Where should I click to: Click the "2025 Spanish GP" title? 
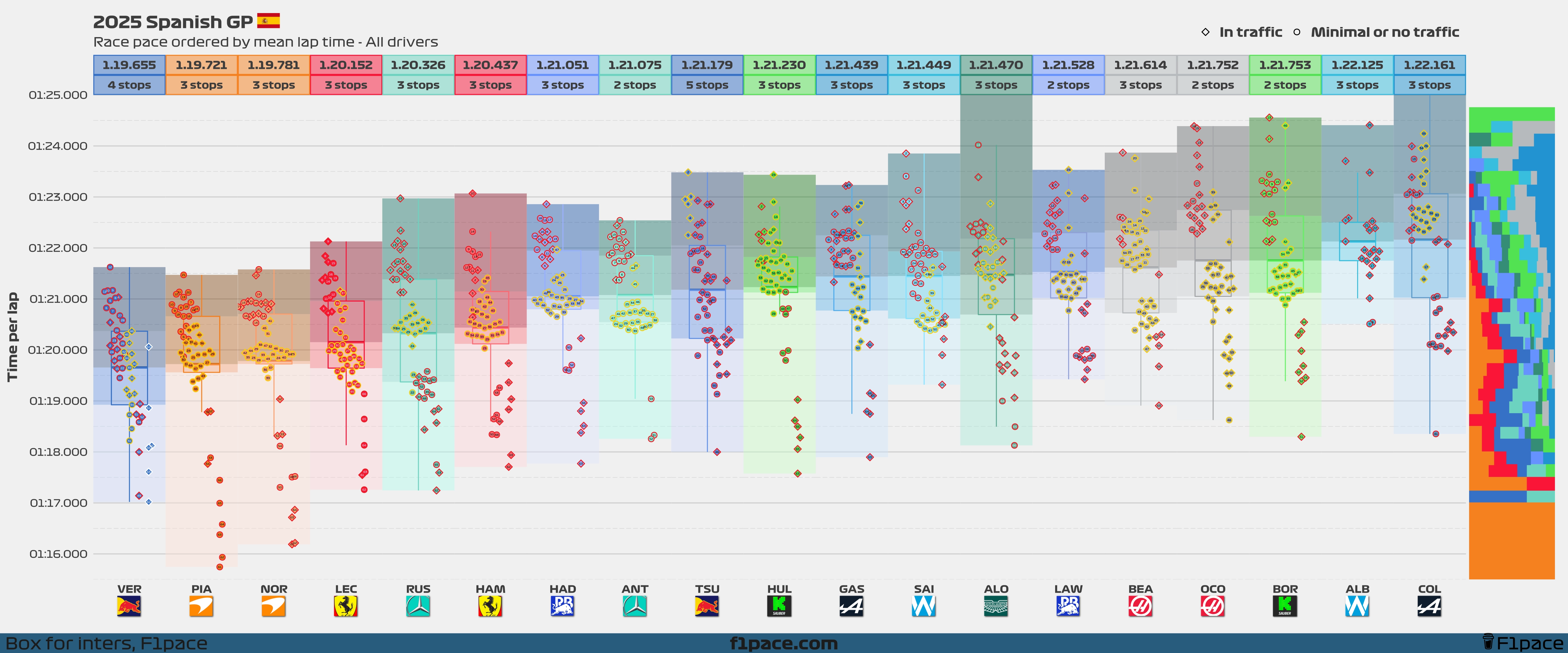(173, 22)
